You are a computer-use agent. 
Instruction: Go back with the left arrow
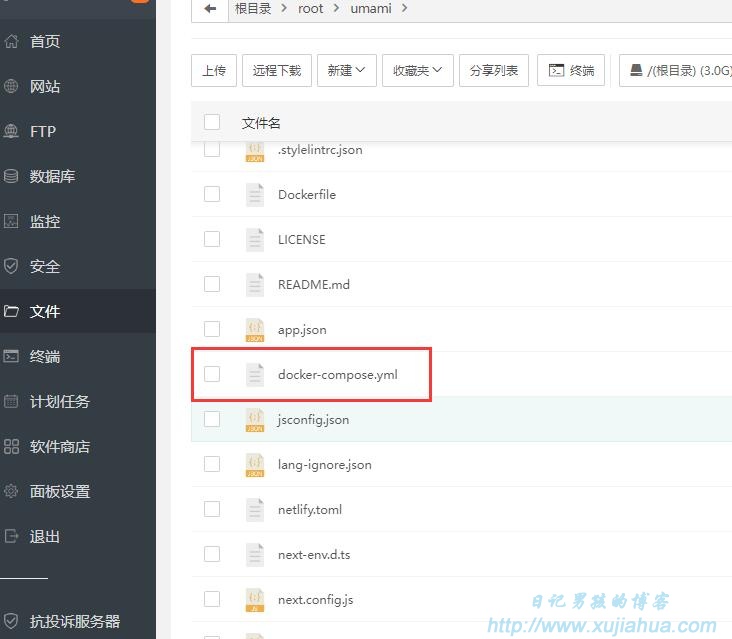coord(210,8)
